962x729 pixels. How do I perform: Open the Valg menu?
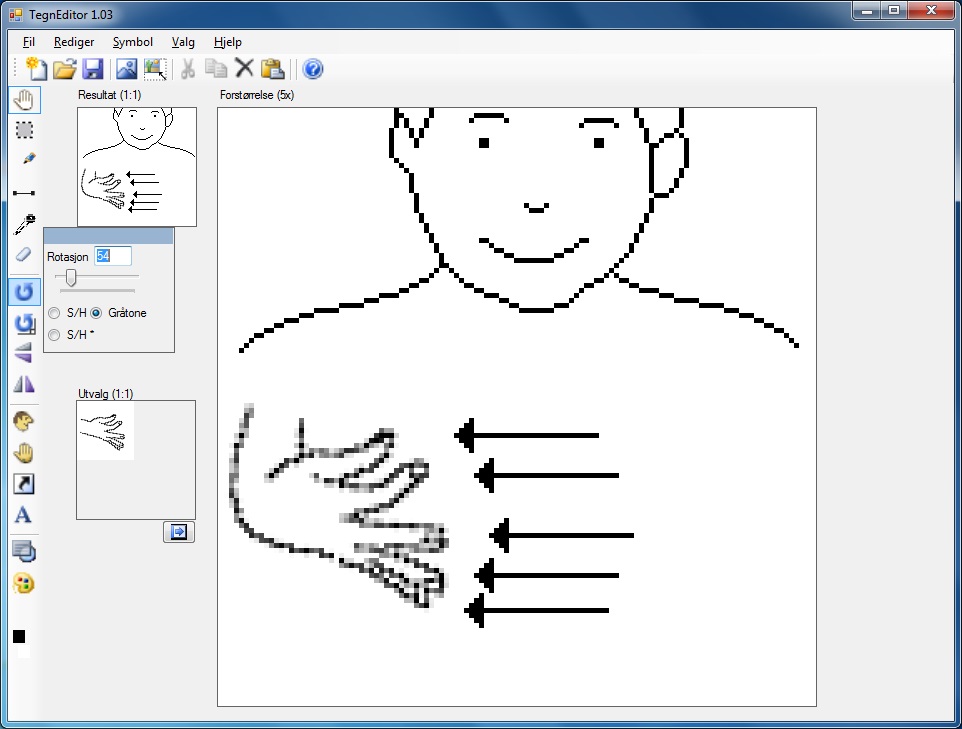pos(183,42)
